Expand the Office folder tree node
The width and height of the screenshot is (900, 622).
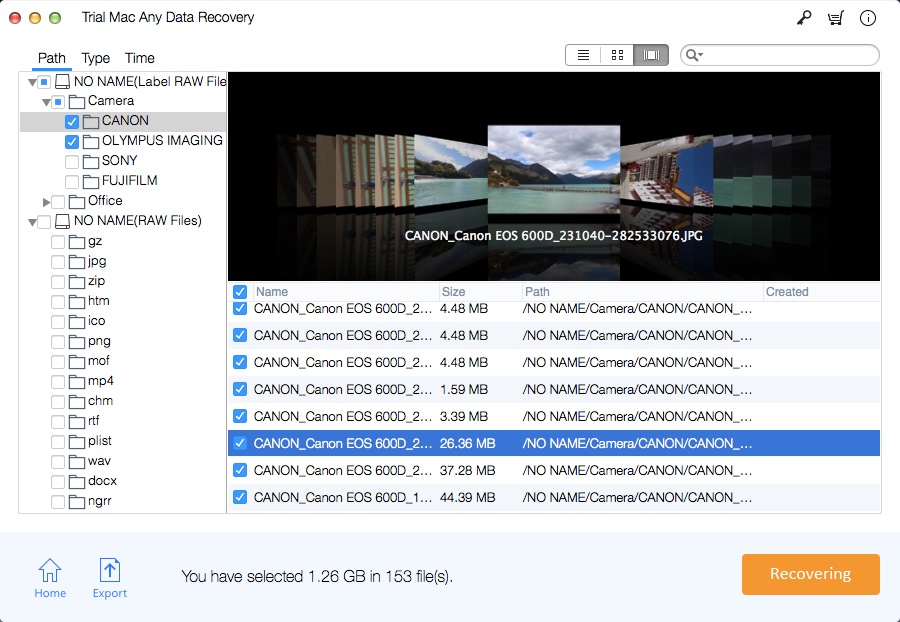(46, 202)
